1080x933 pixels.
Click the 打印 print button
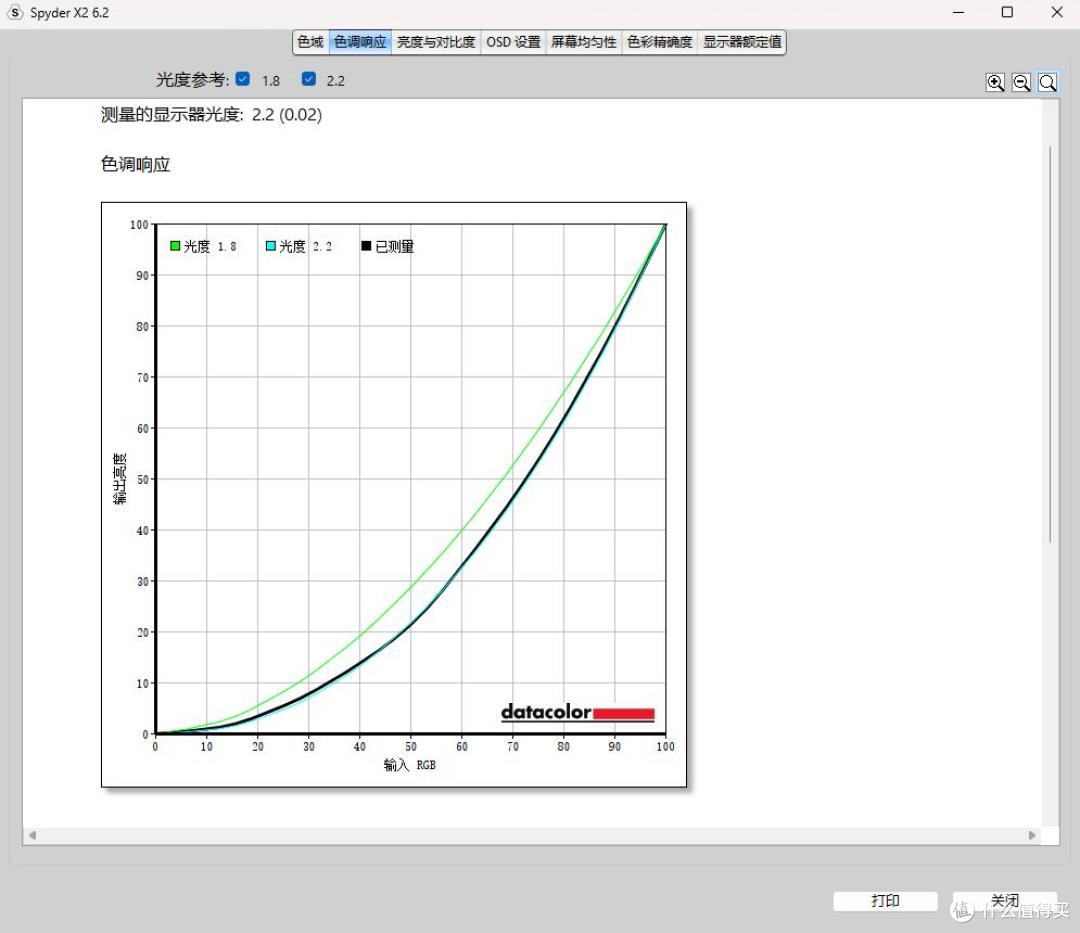tap(885, 901)
